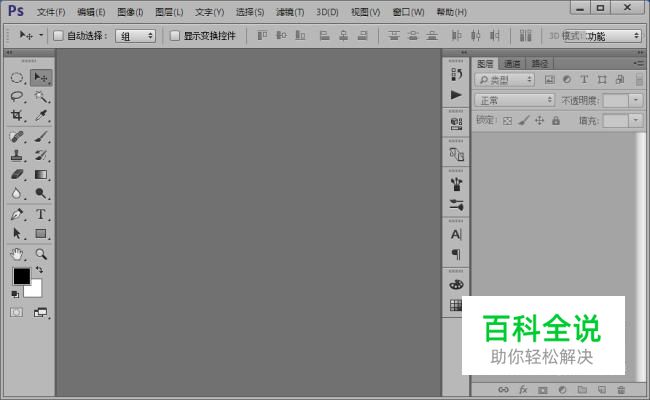Image resolution: width=650 pixels, height=400 pixels.
Task: Change screen mode button
Action: coord(41,312)
